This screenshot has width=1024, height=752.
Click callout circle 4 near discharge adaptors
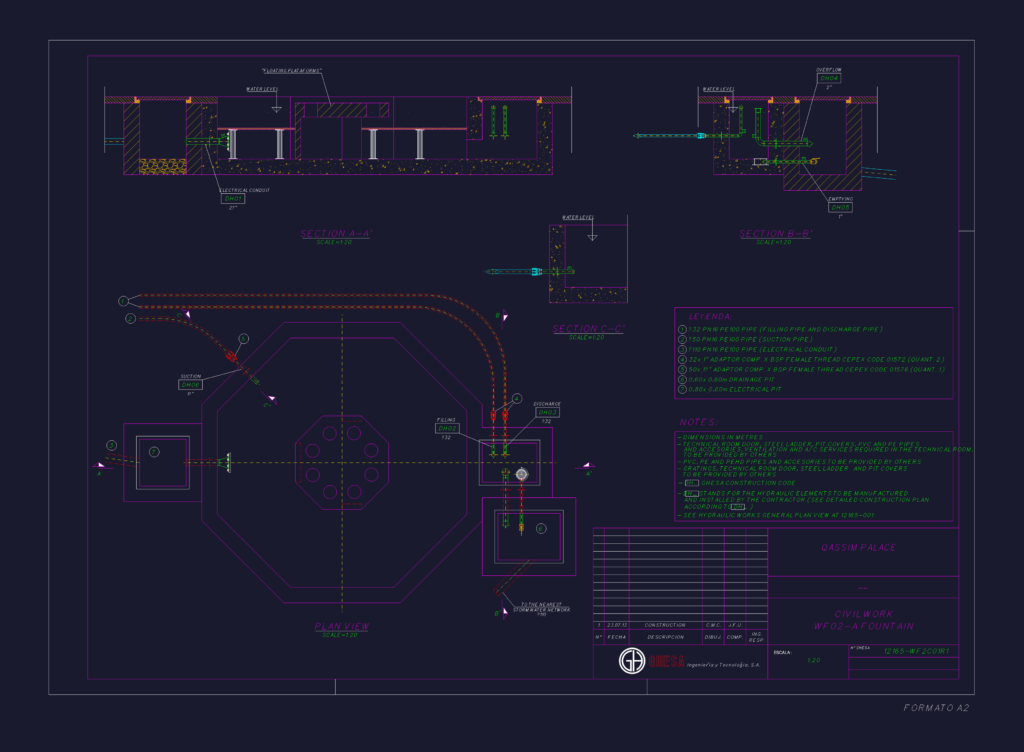[517, 398]
